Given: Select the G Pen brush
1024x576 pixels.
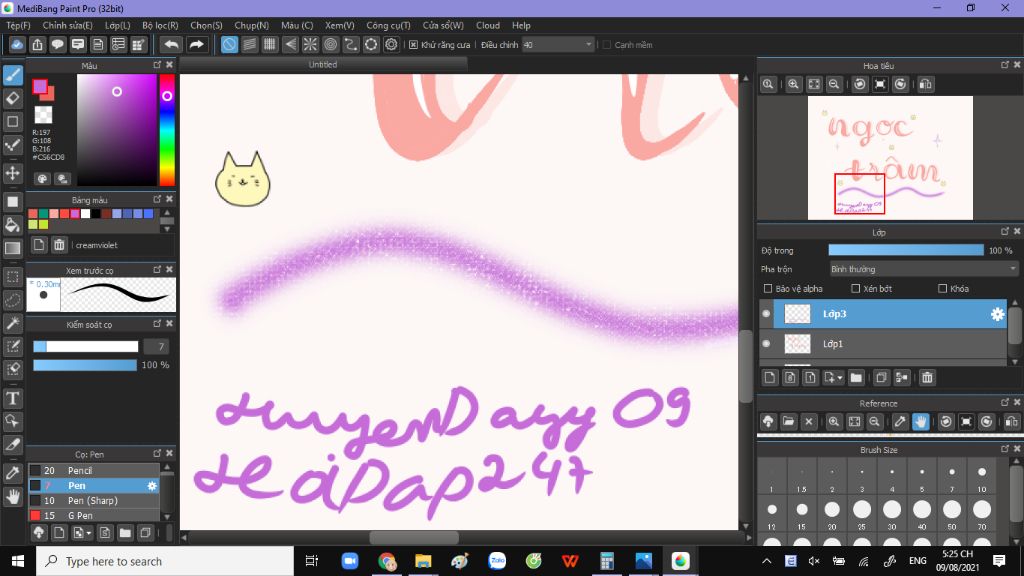Looking at the screenshot, I should point(93,515).
